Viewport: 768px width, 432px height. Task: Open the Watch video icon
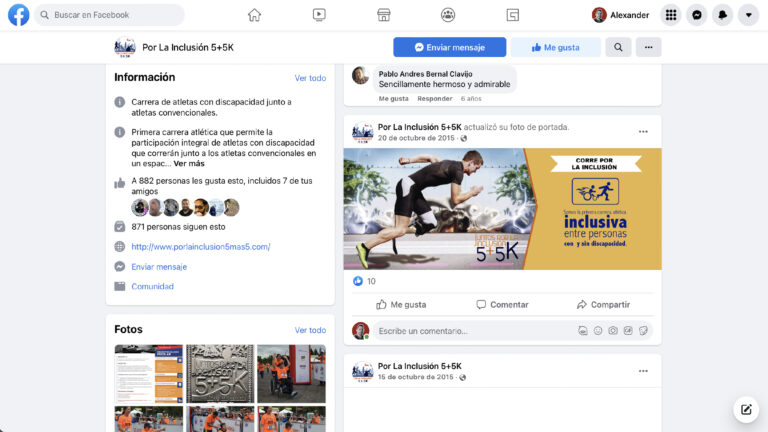[x=319, y=15]
